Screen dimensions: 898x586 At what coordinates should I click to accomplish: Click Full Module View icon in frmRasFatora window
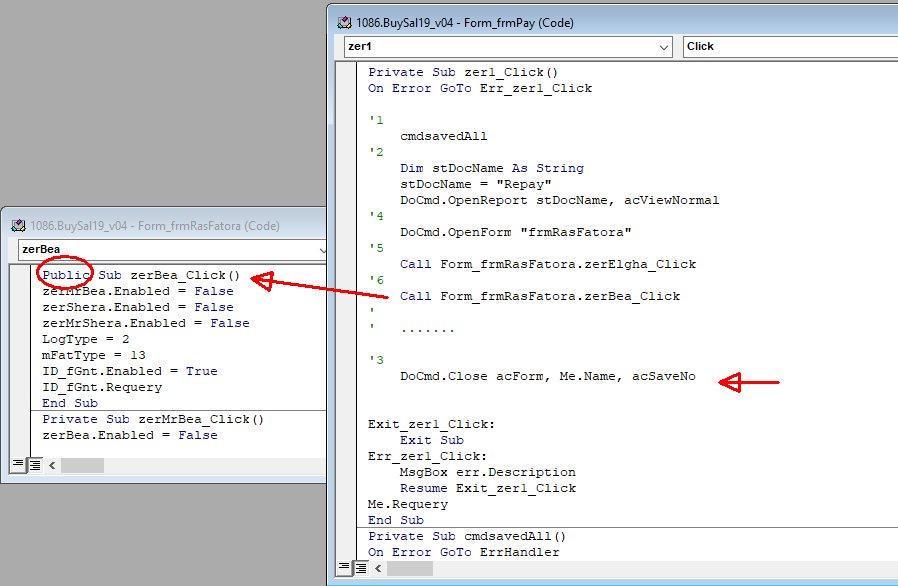click(34, 465)
